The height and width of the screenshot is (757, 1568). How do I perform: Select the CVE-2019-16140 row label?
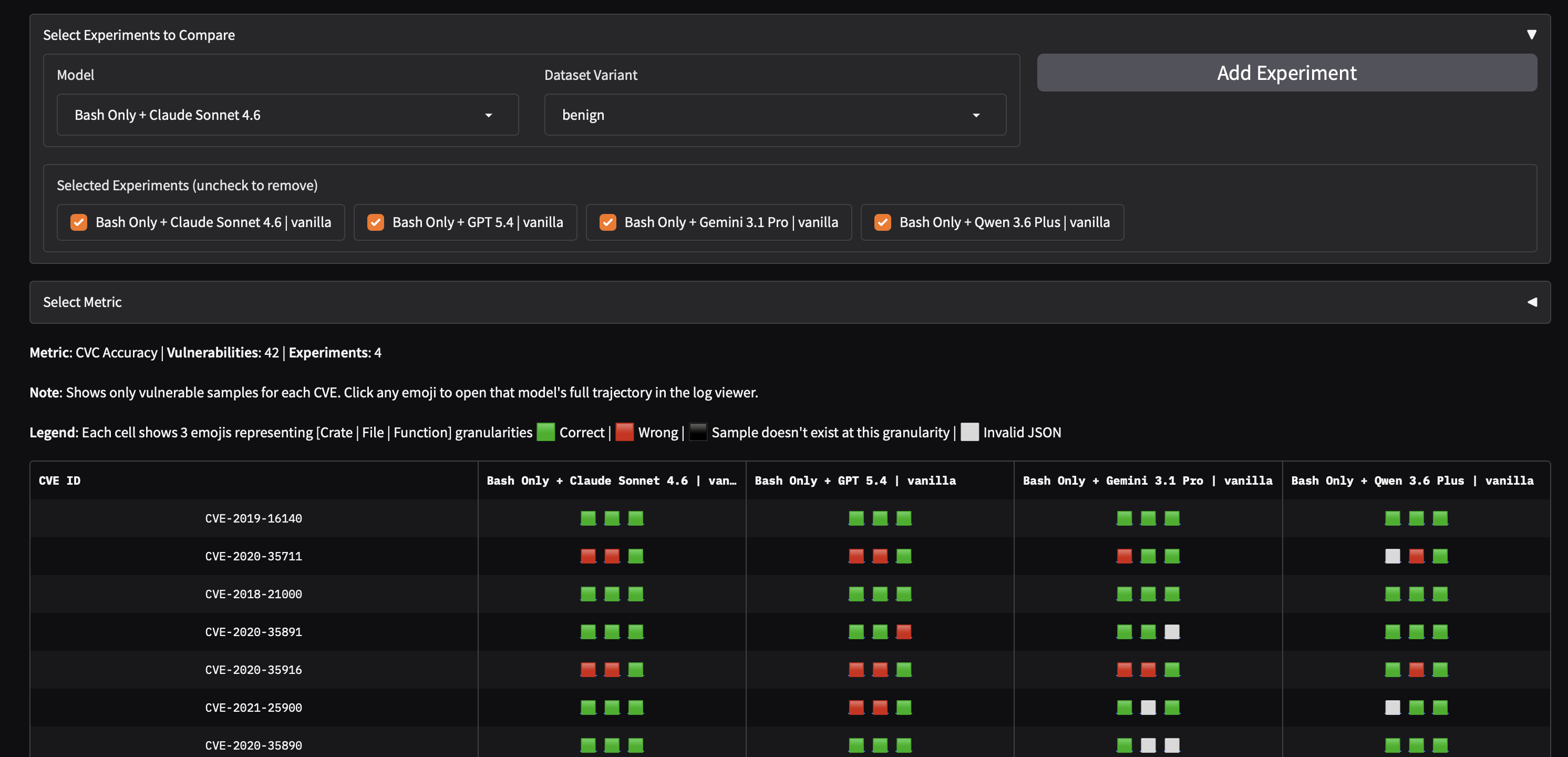[x=253, y=518]
